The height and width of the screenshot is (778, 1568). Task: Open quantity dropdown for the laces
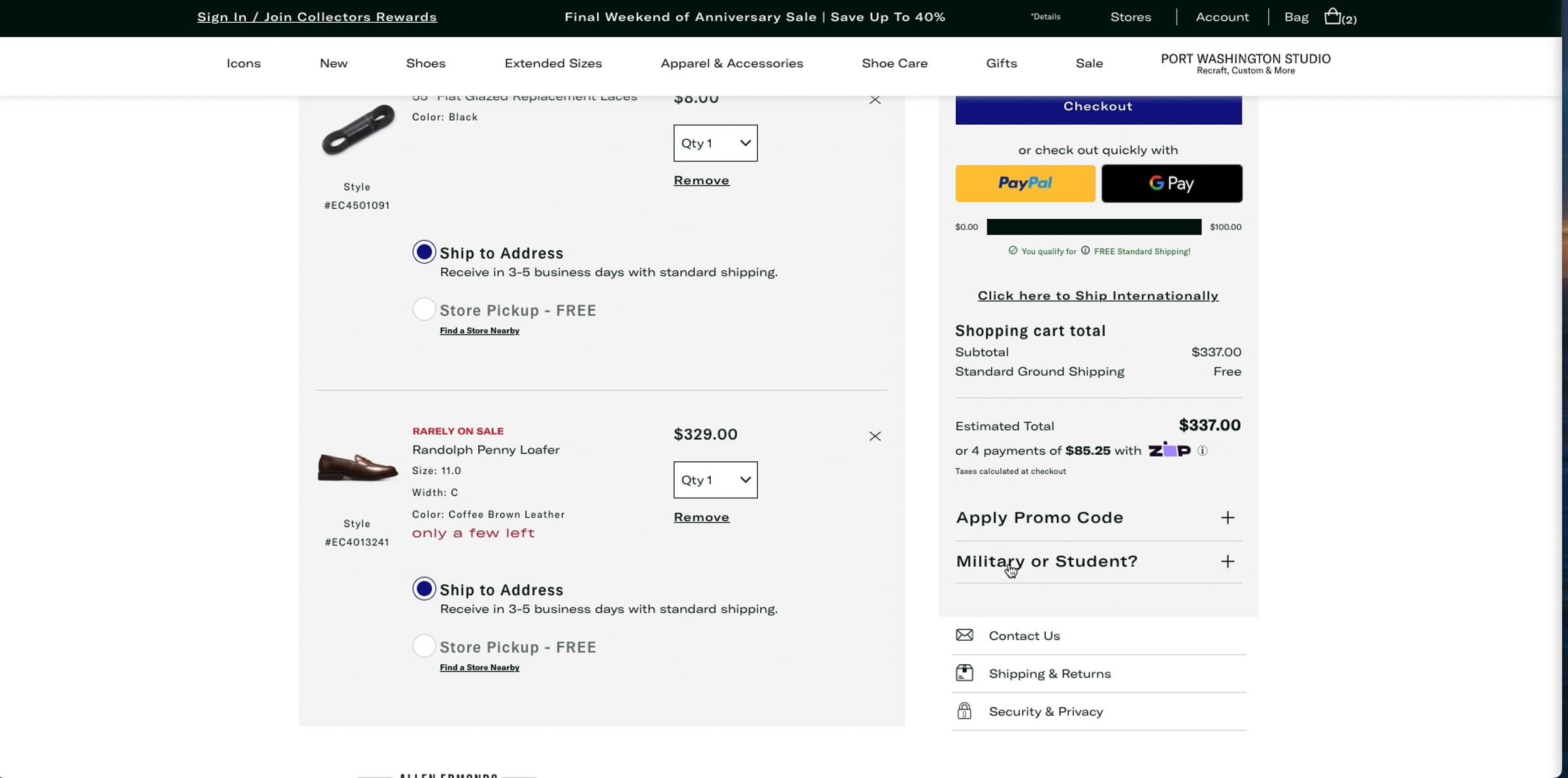point(715,143)
